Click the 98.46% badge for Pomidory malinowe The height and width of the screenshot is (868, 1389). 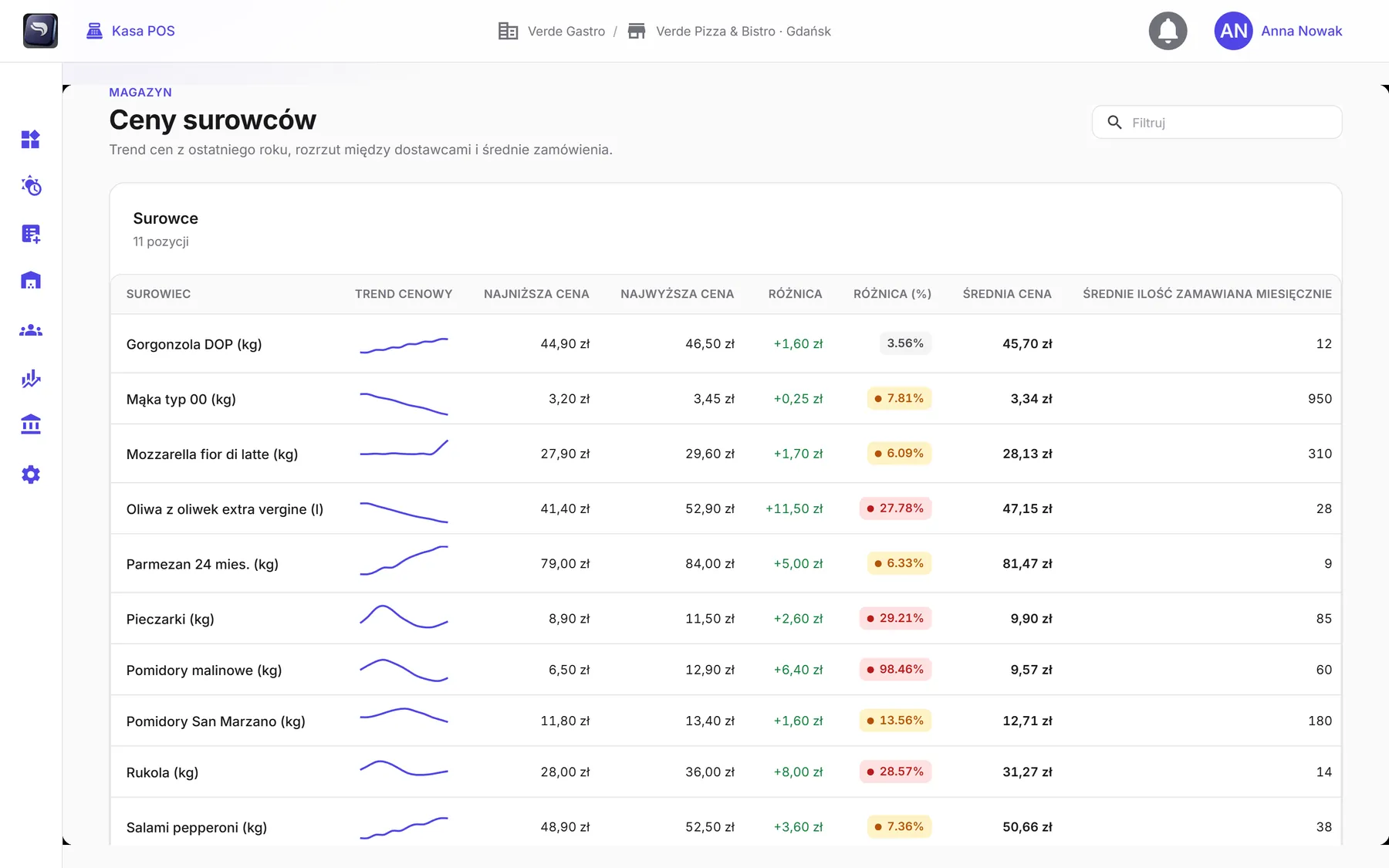(895, 669)
